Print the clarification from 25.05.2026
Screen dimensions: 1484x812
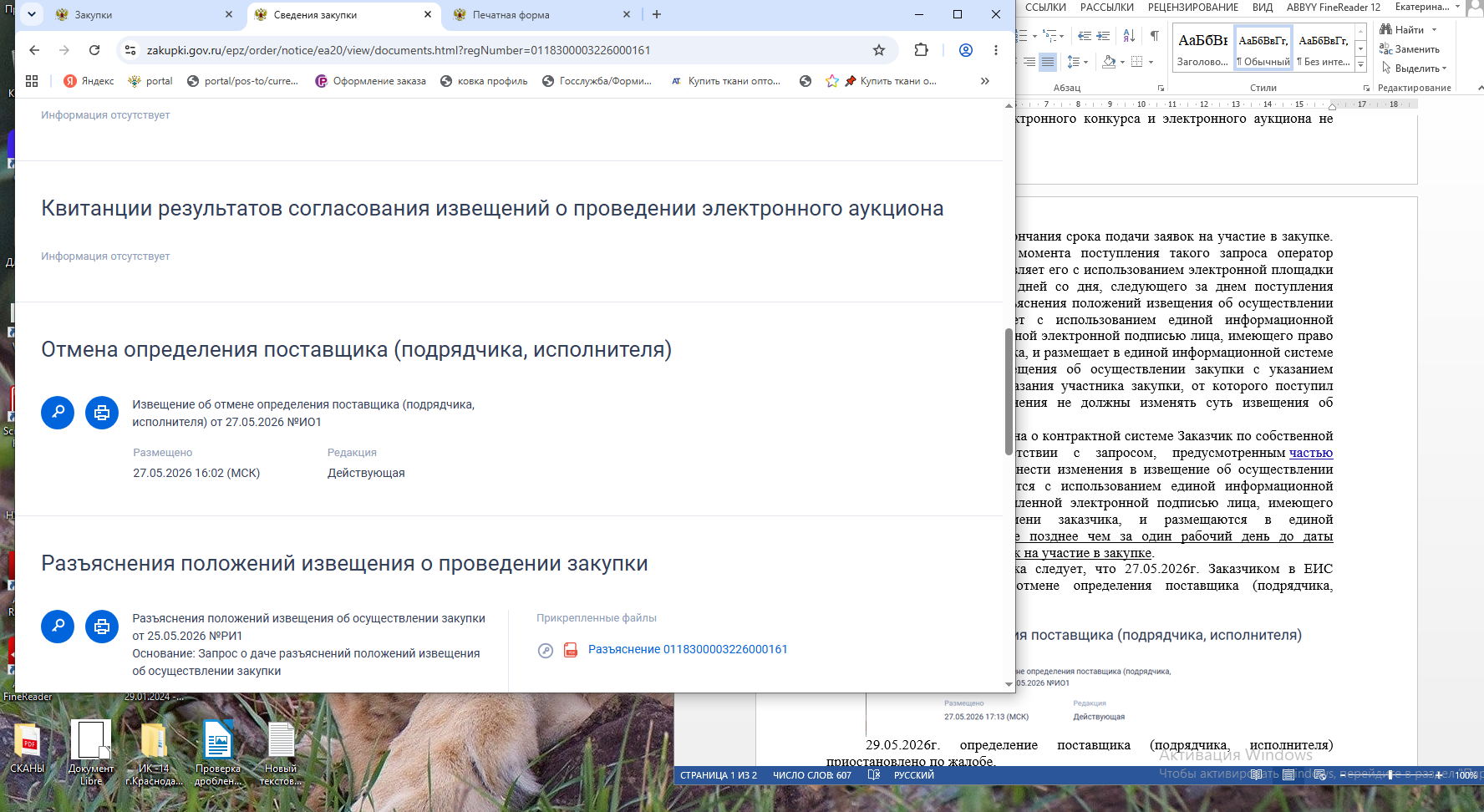102,627
